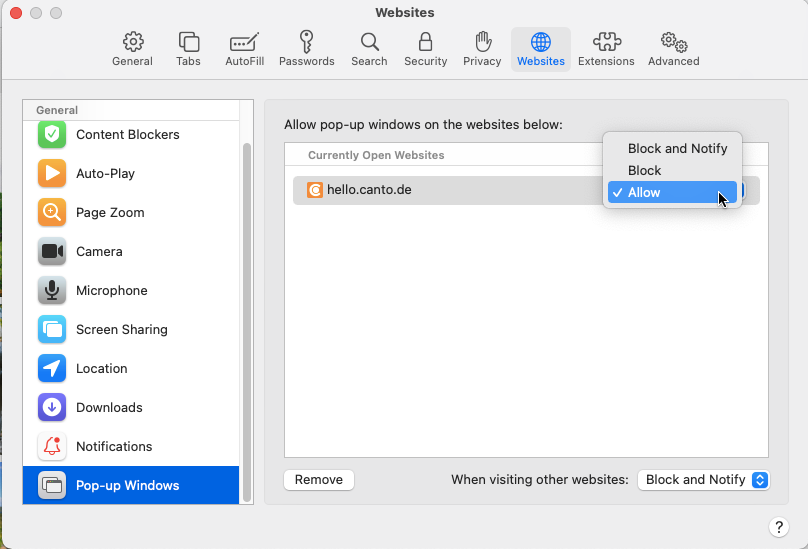808x549 pixels.
Task: Select Notifications in the sidebar
Action: click(131, 446)
